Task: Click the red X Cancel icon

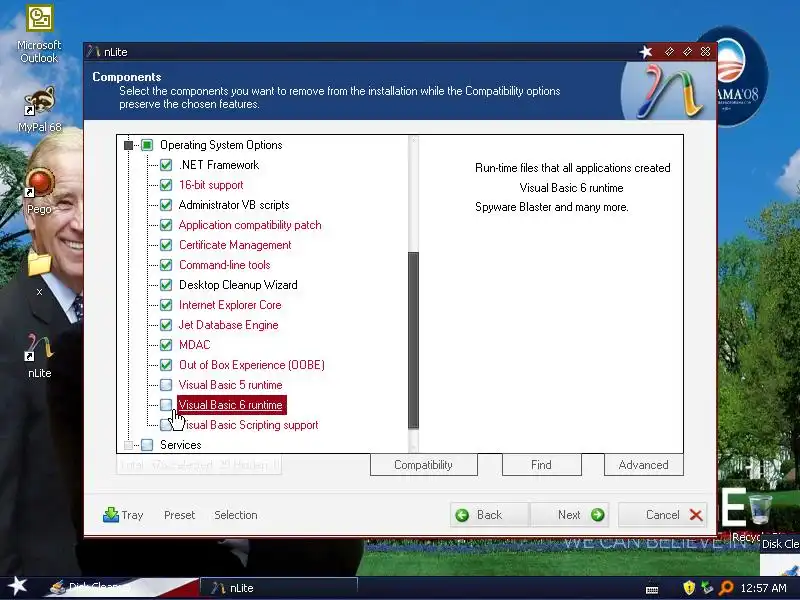Action: pos(696,515)
